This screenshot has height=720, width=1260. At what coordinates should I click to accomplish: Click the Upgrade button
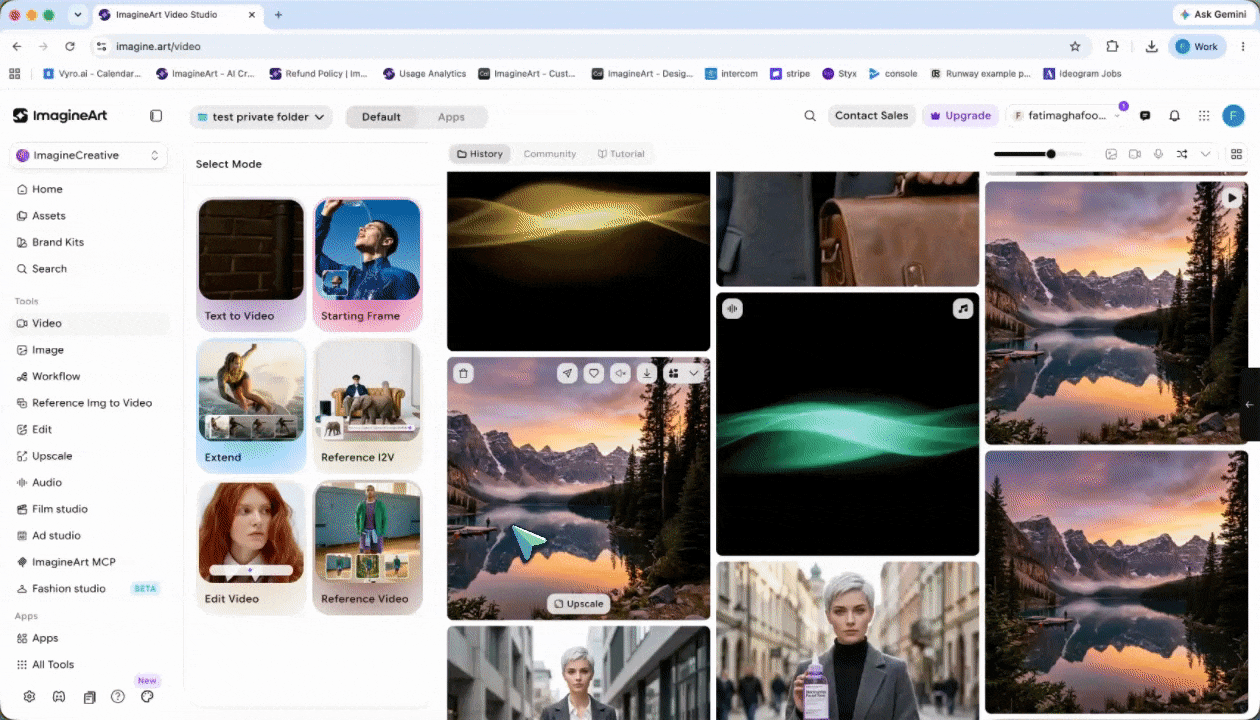960,116
